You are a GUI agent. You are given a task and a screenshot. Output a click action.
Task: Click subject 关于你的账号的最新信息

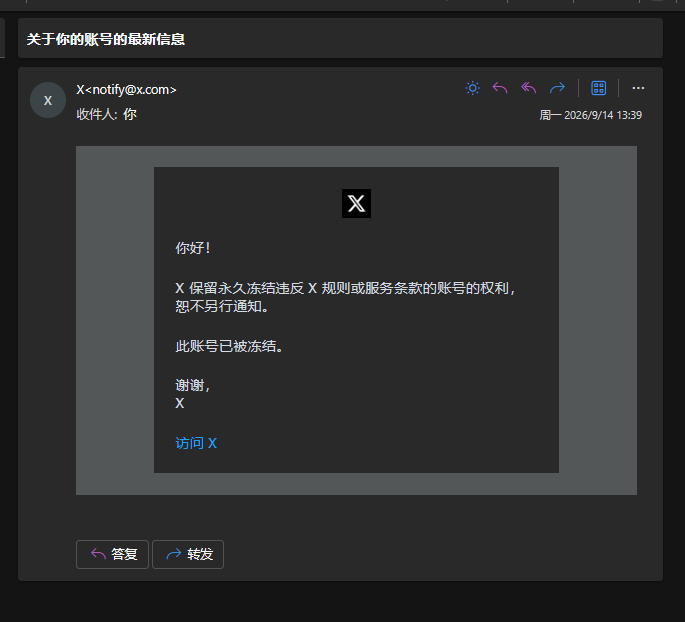106,39
